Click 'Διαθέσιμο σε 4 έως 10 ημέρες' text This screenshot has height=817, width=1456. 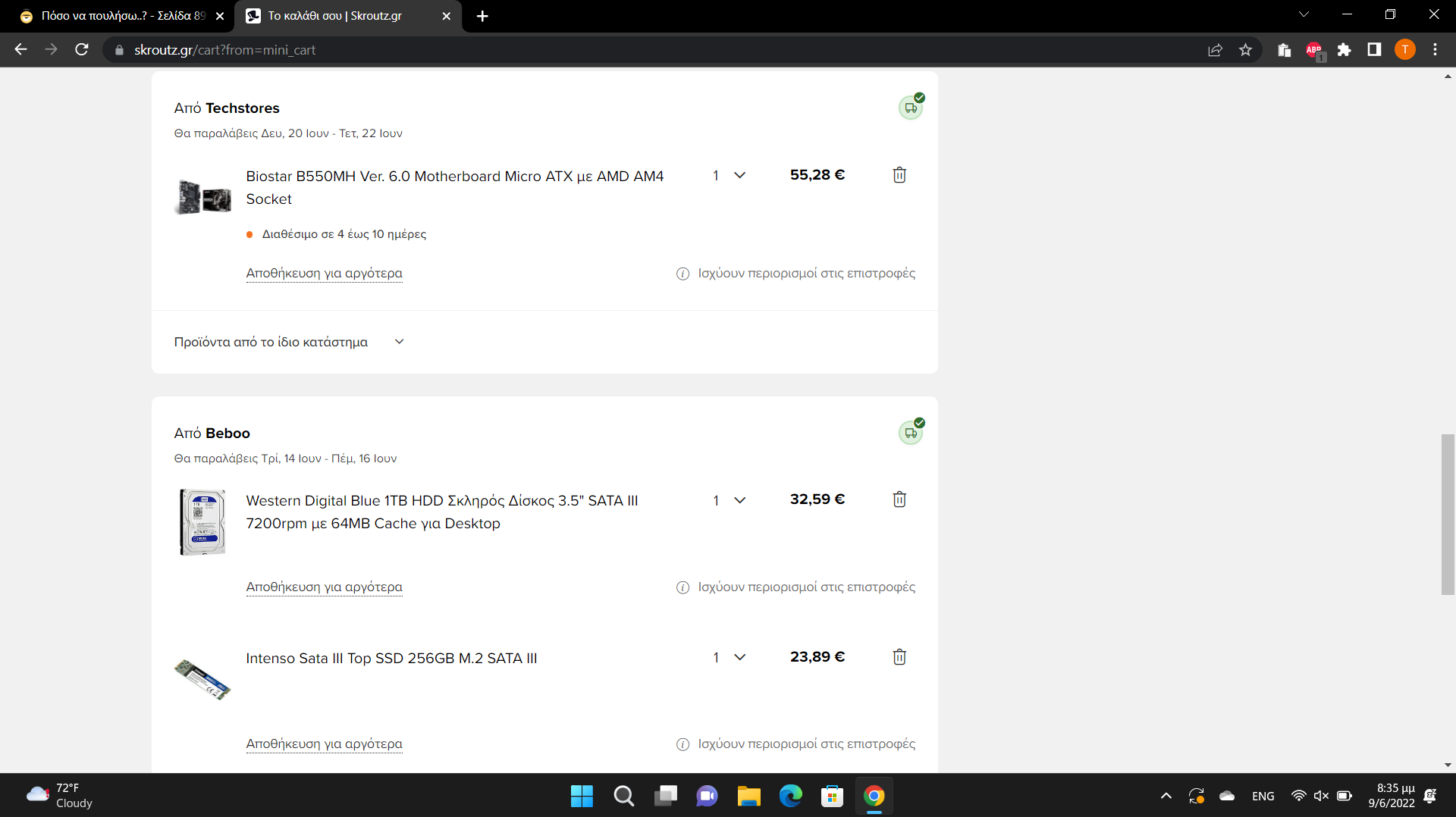coord(344,234)
